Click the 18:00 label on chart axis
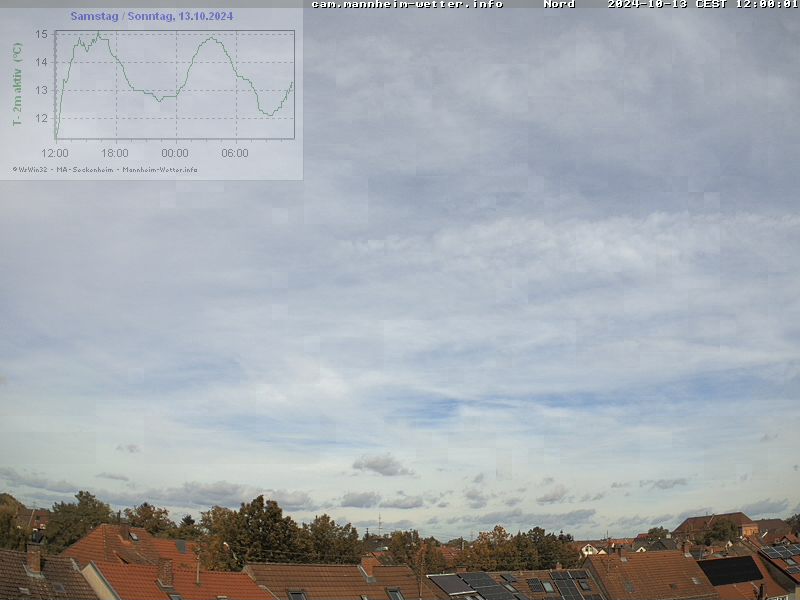The image size is (800, 600). coord(115,153)
